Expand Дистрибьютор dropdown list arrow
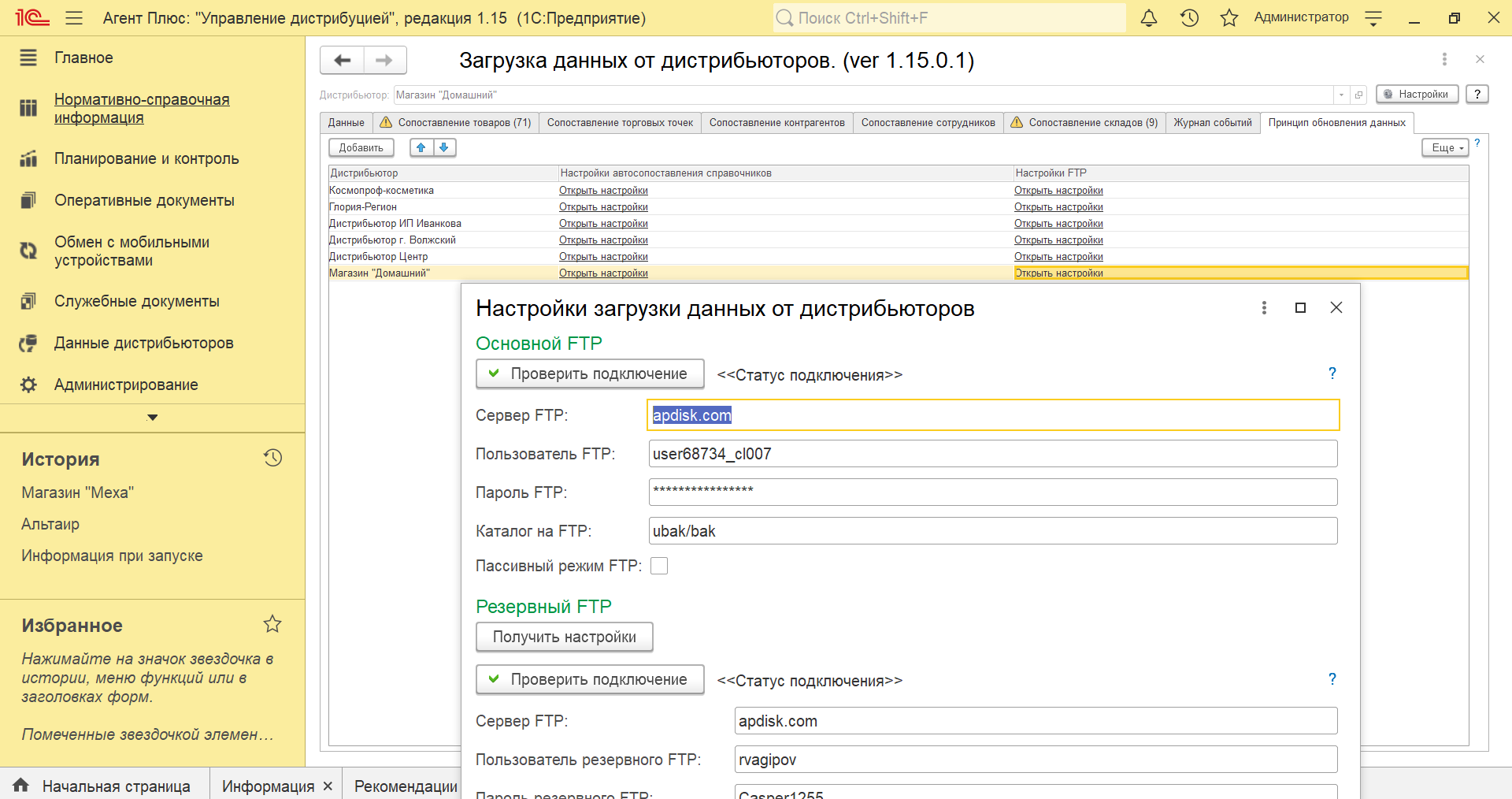Viewport: 1512px width, 799px height. (1341, 95)
